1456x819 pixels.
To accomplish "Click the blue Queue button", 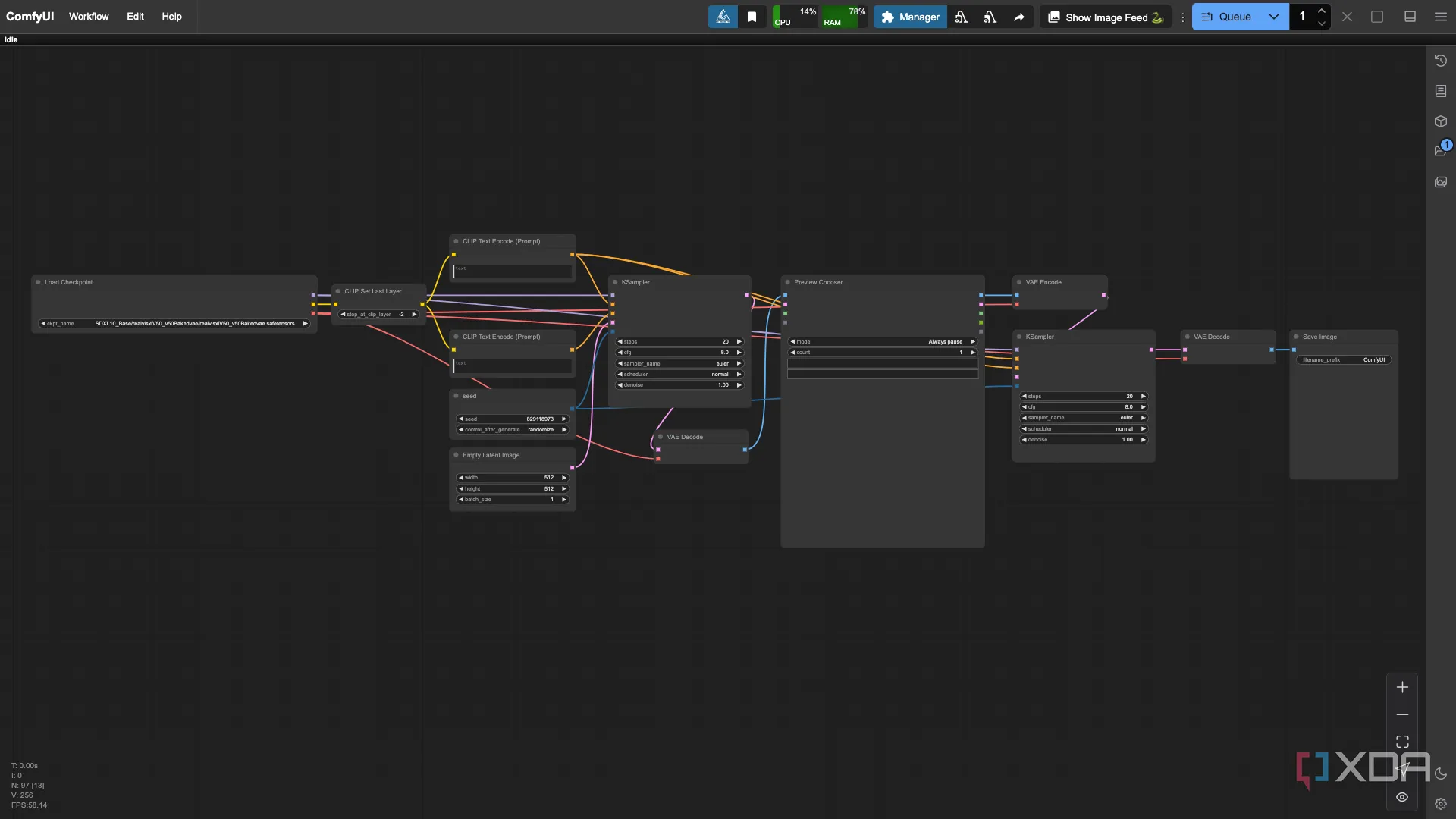I will 1226,17.
